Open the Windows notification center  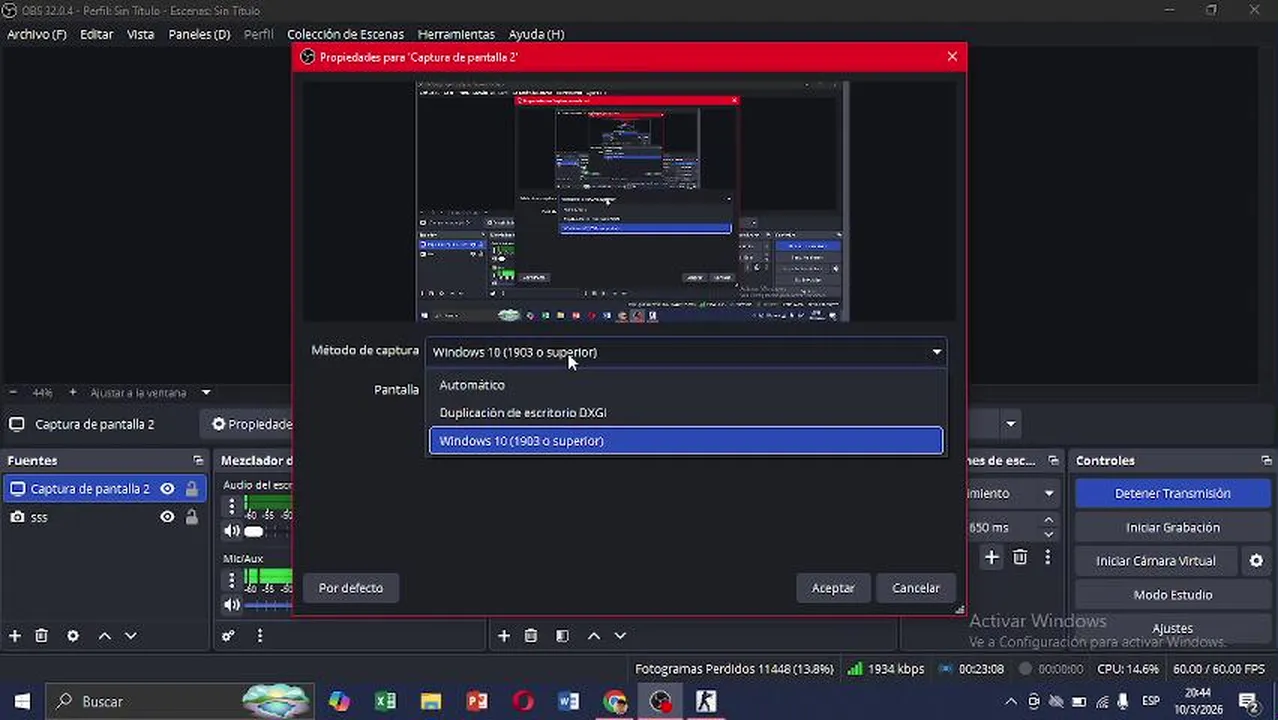(1248, 701)
